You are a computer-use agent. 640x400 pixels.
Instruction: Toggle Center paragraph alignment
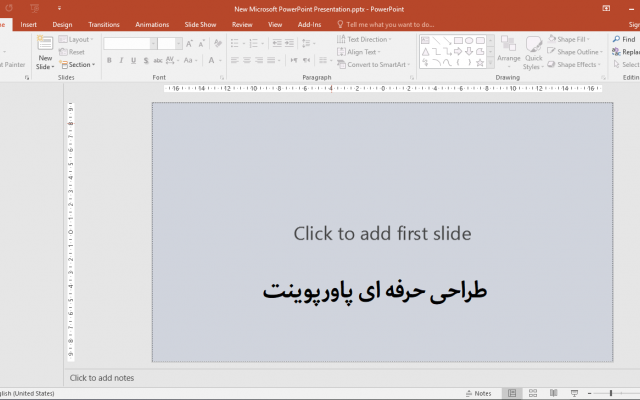point(247,60)
